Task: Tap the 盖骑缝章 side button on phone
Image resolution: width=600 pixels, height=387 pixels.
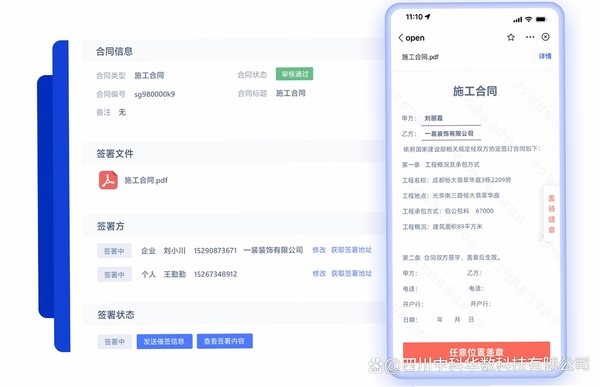Action: click(551, 214)
